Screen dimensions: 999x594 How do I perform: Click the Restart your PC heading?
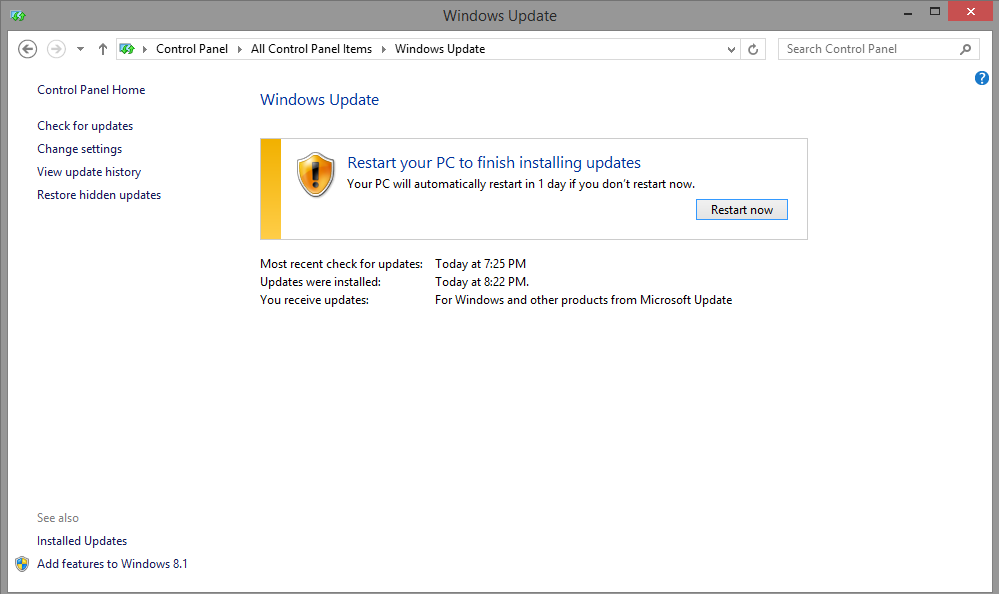click(x=494, y=163)
